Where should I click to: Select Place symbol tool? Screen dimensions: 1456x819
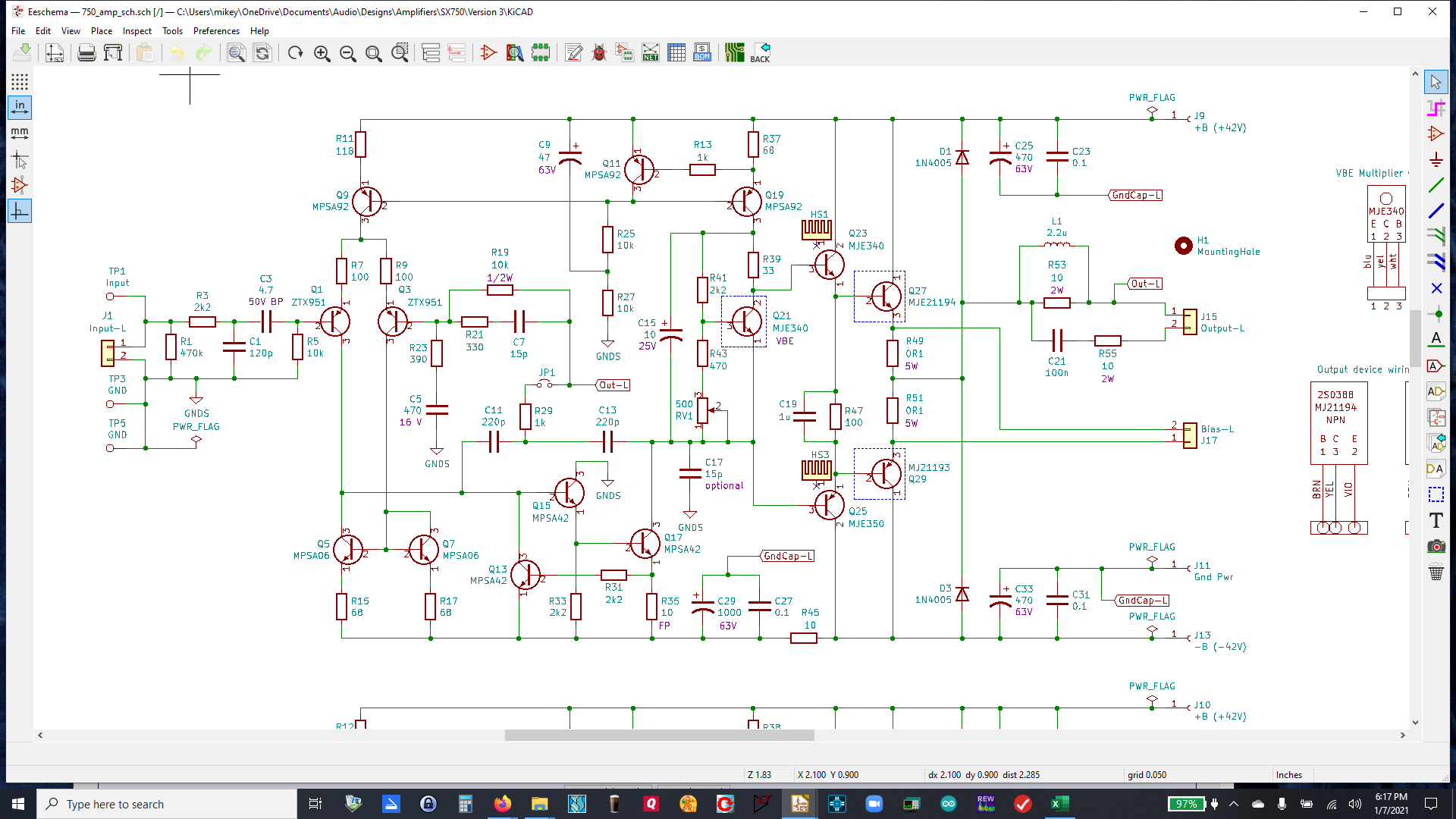(x=1436, y=133)
